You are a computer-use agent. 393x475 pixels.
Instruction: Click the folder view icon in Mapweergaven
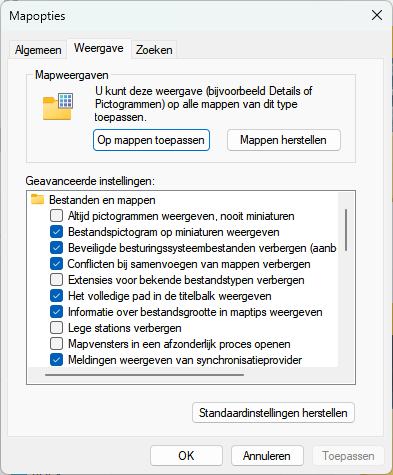58,106
